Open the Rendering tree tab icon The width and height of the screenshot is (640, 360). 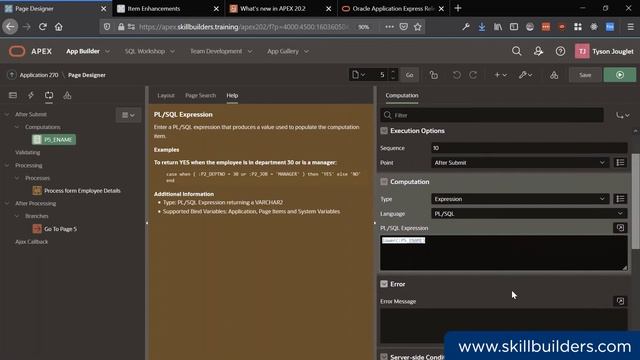coord(13,95)
